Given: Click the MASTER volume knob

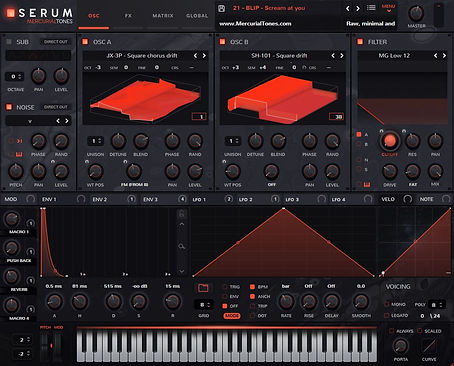Looking at the screenshot, I should point(416,13).
